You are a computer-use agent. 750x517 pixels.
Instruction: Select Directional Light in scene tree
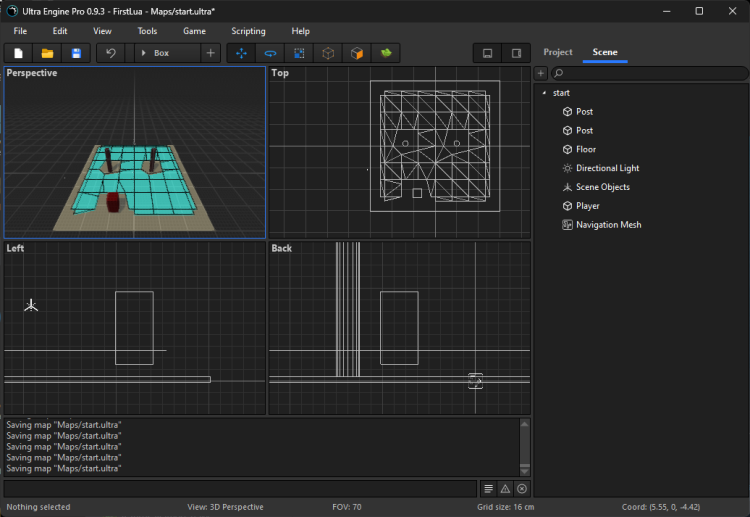point(607,168)
